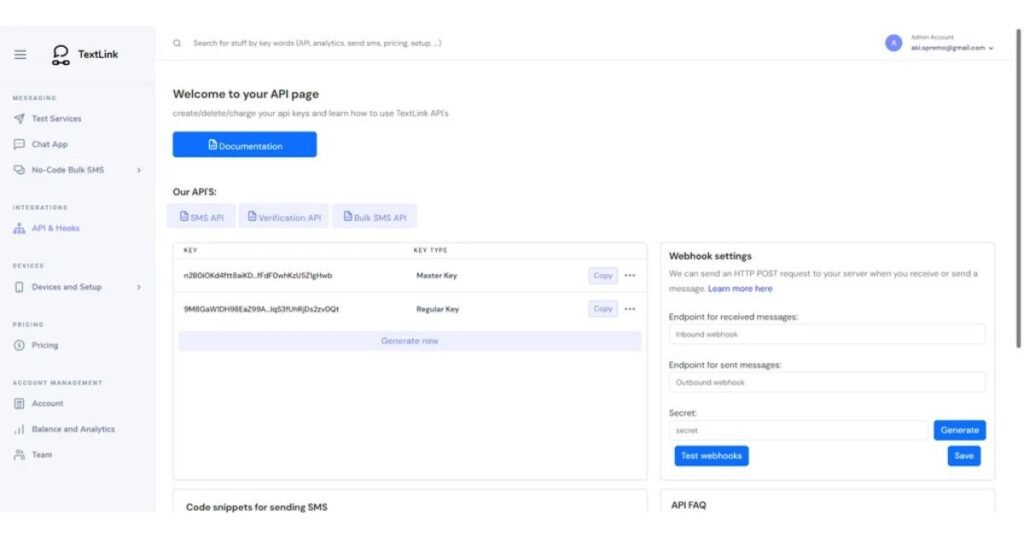Image resolution: width=1024 pixels, height=538 pixels.
Task: Click the 'Master Key' type cell
Action: 437,276
